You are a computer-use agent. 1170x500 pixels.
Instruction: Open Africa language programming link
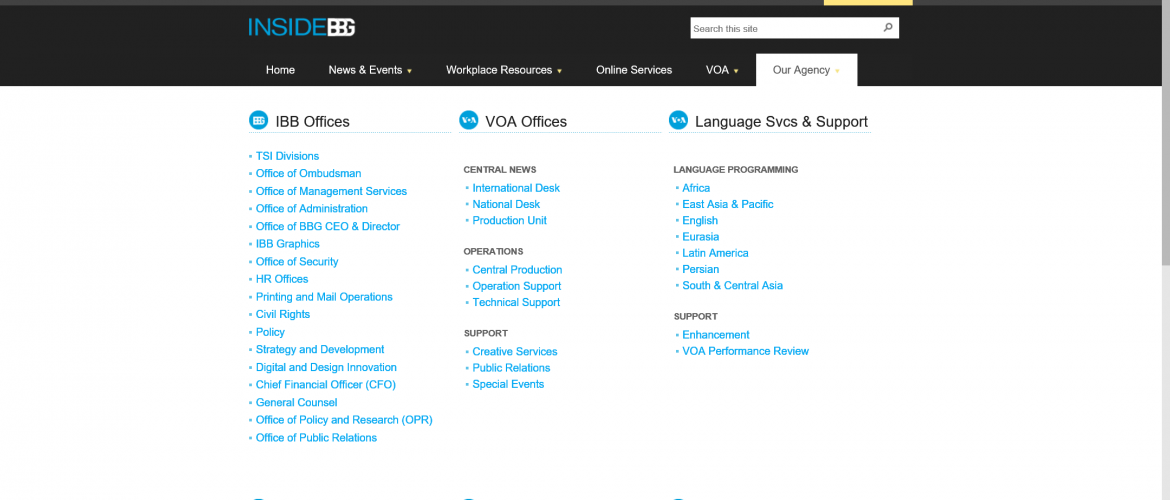(696, 188)
